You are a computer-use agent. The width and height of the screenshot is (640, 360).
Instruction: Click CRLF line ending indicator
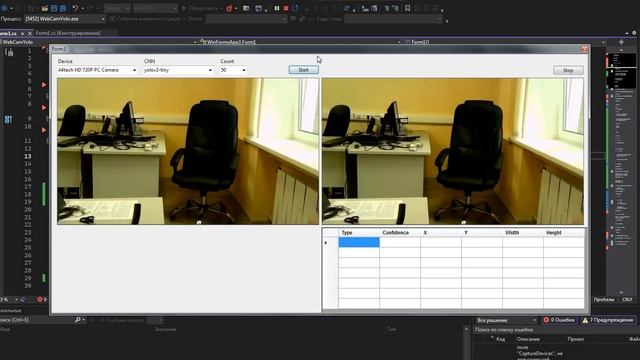pyautogui.click(x=627, y=299)
